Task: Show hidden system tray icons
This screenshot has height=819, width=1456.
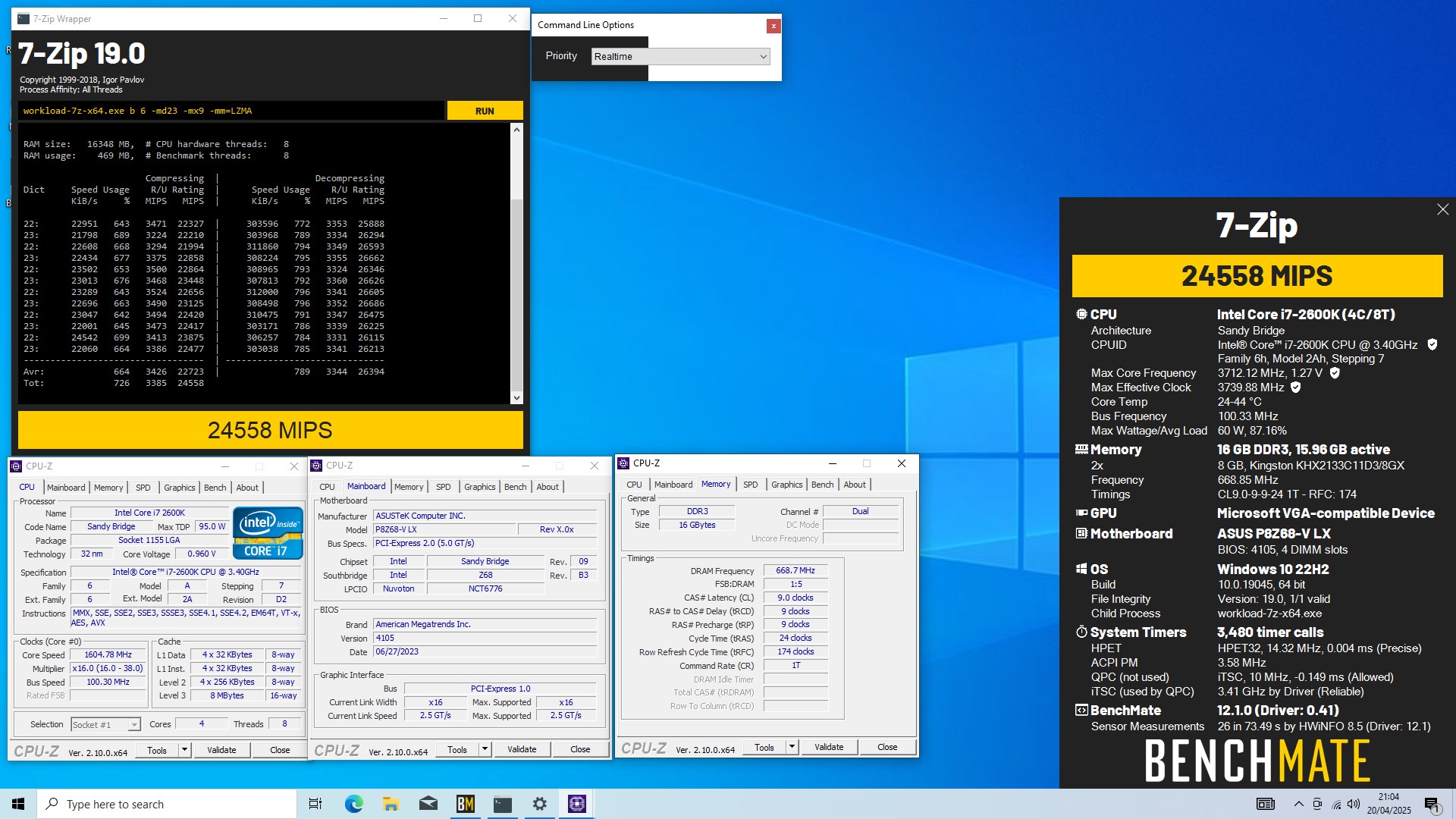Action: pos(1298,804)
